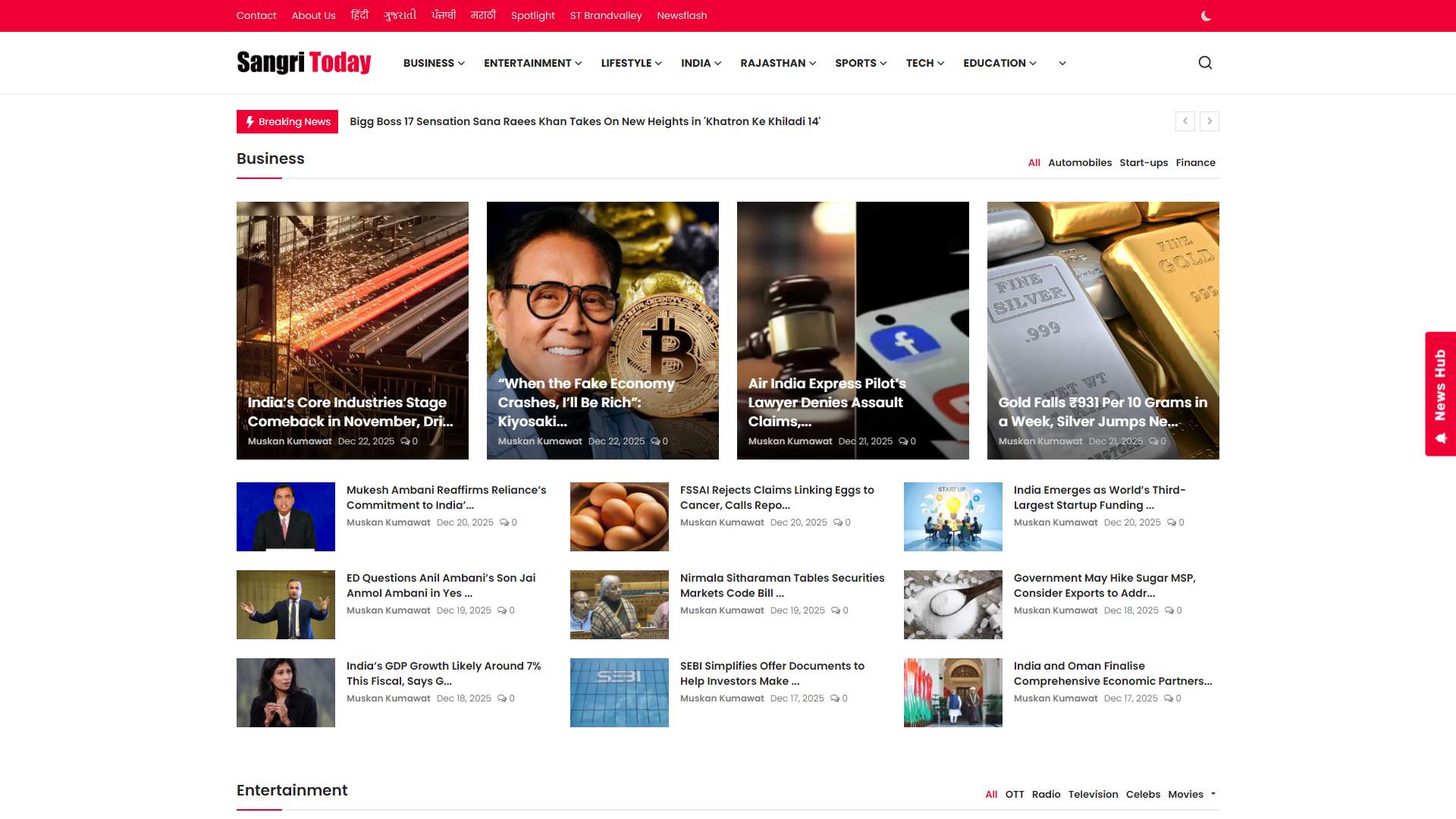Toggle dark mode moon icon
The width and height of the screenshot is (1456, 819).
click(x=1206, y=16)
